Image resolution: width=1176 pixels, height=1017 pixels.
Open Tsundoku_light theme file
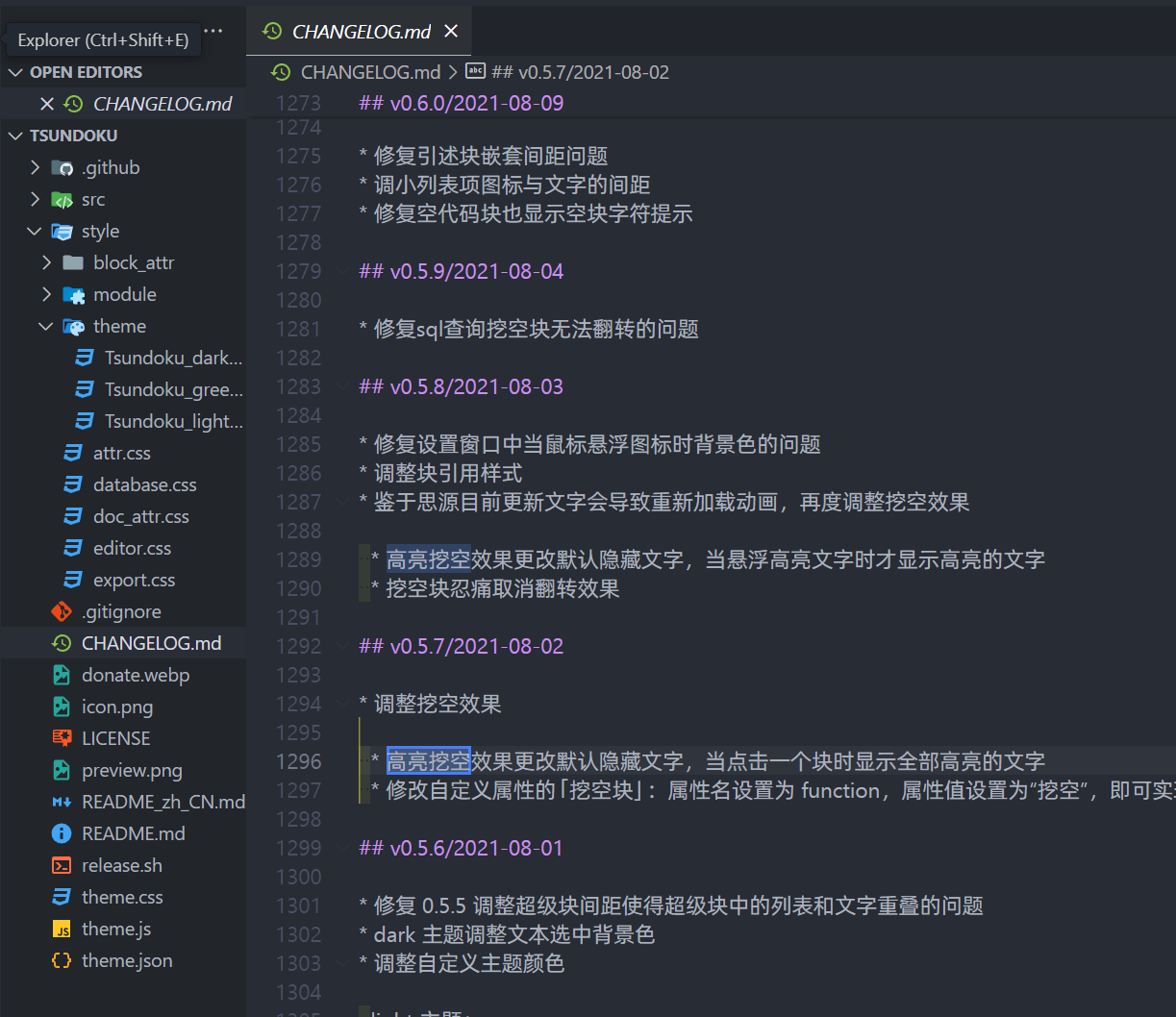pos(173,421)
